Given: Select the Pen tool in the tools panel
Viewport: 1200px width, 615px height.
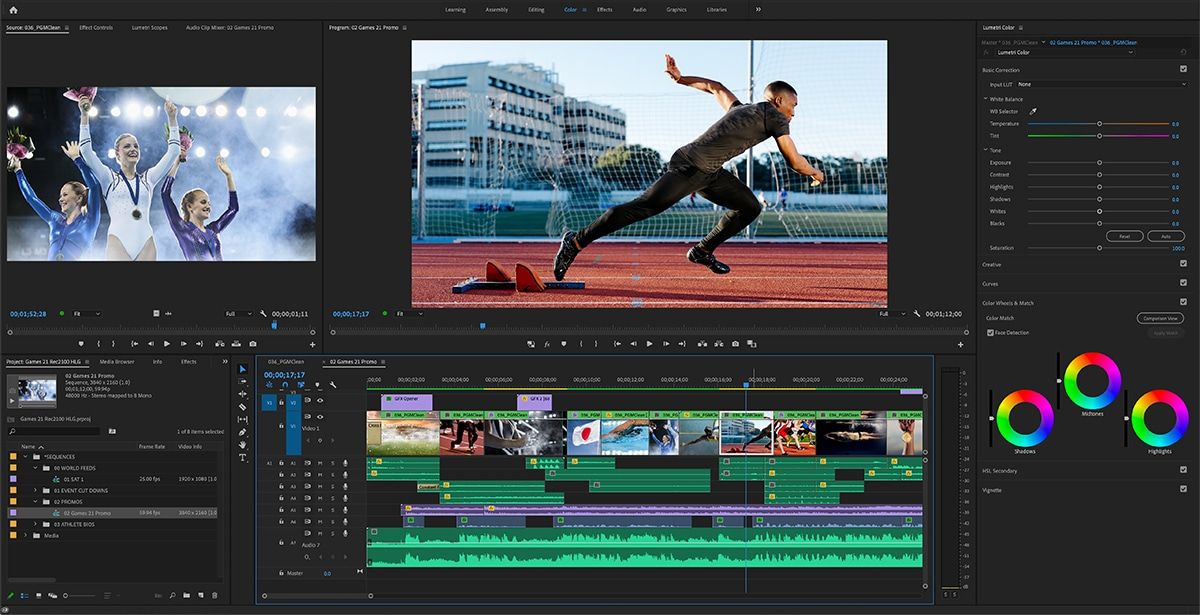Looking at the screenshot, I should click(242, 433).
